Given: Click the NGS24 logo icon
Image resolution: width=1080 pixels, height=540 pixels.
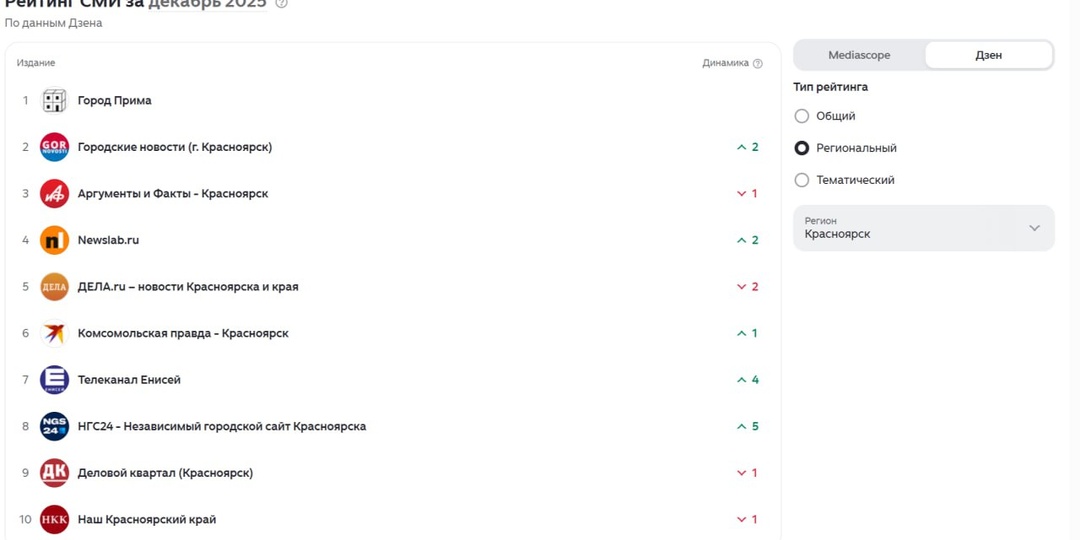Looking at the screenshot, I should coord(54,426).
